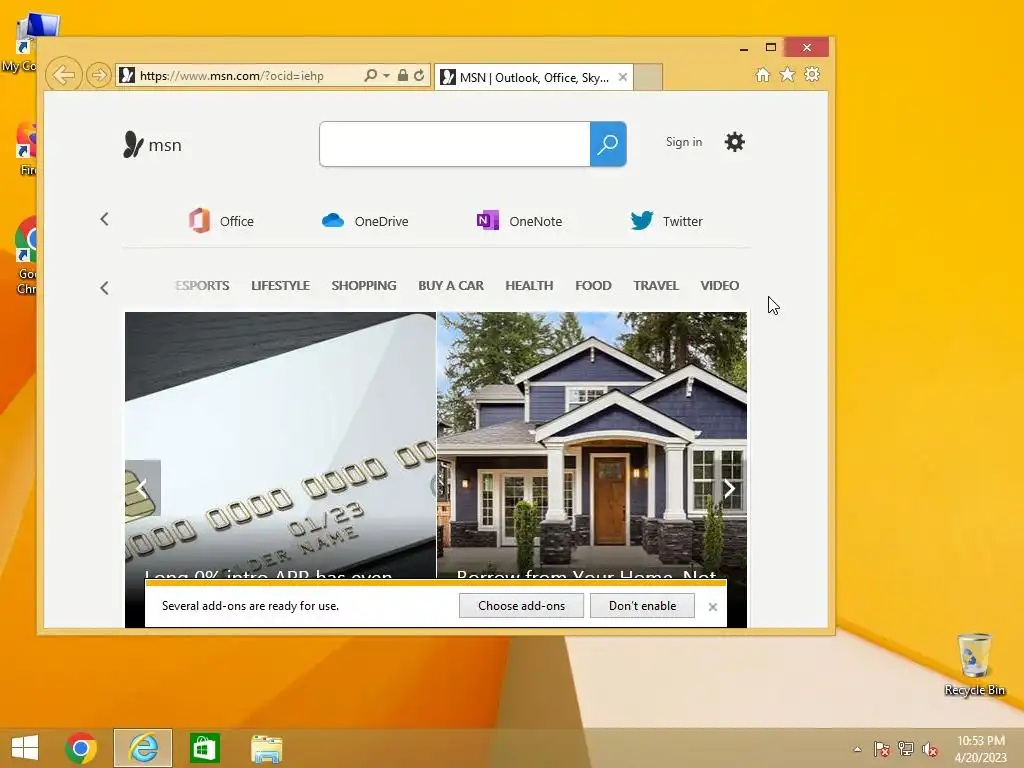Image resolution: width=1024 pixels, height=768 pixels.
Task: Click the Internet Explorer taskbar icon
Action: pyautogui.click(x=143, y=748)
